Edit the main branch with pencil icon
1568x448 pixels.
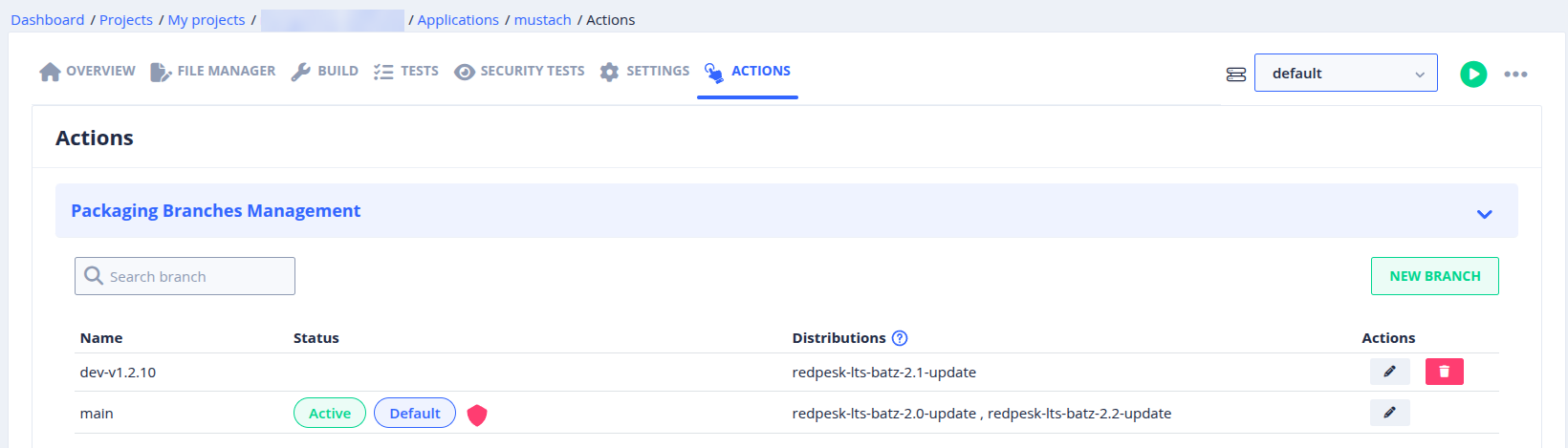[x=1389, y=413]
